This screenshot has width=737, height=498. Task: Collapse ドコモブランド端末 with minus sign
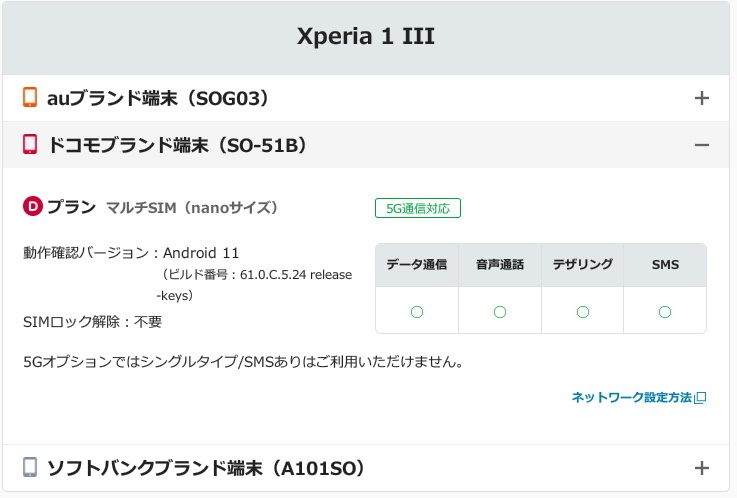(701, 145)
